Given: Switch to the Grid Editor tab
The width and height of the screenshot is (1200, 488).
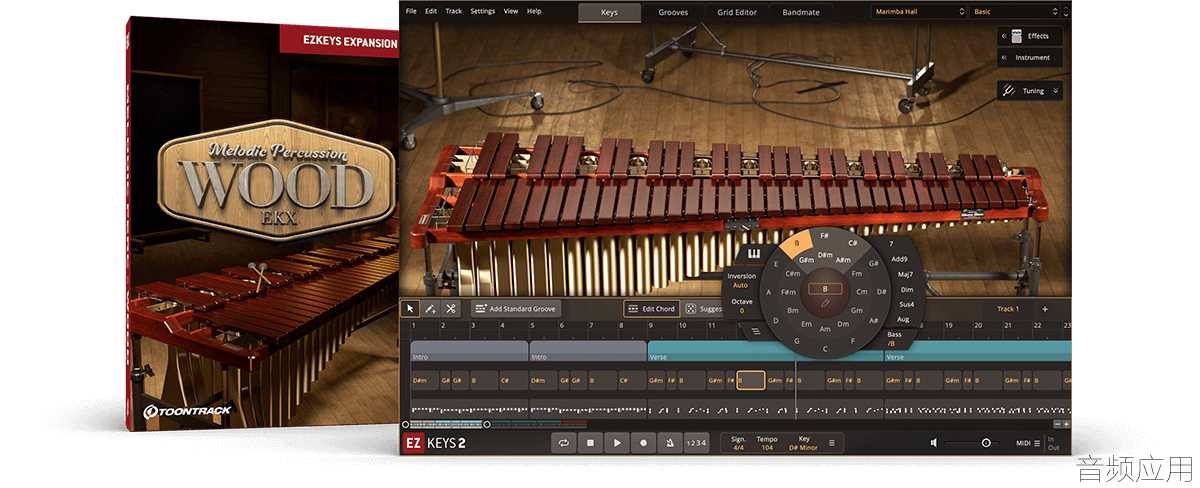Looking at the screenshot, I should (737, 12).
